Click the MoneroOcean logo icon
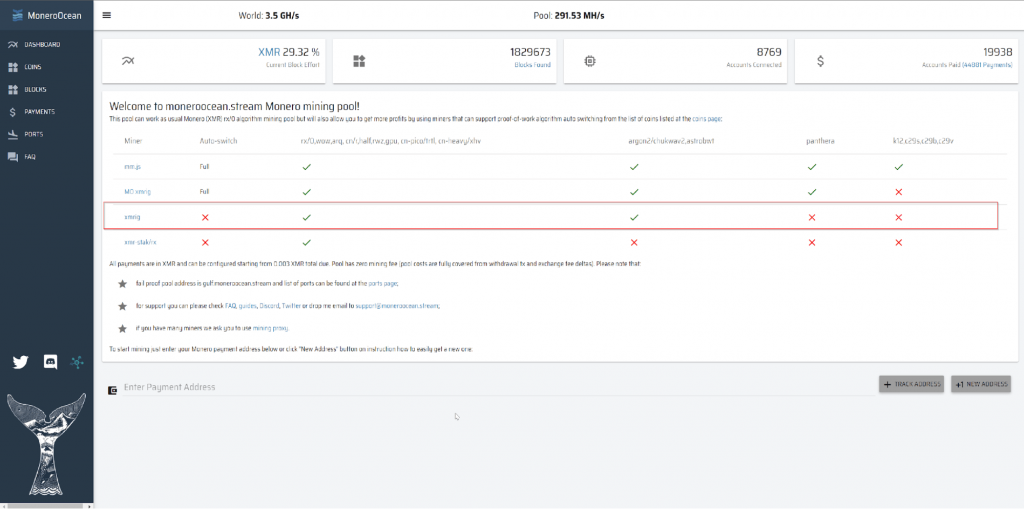Viewport: 1024px width, 509px height. tap(18, 16)
